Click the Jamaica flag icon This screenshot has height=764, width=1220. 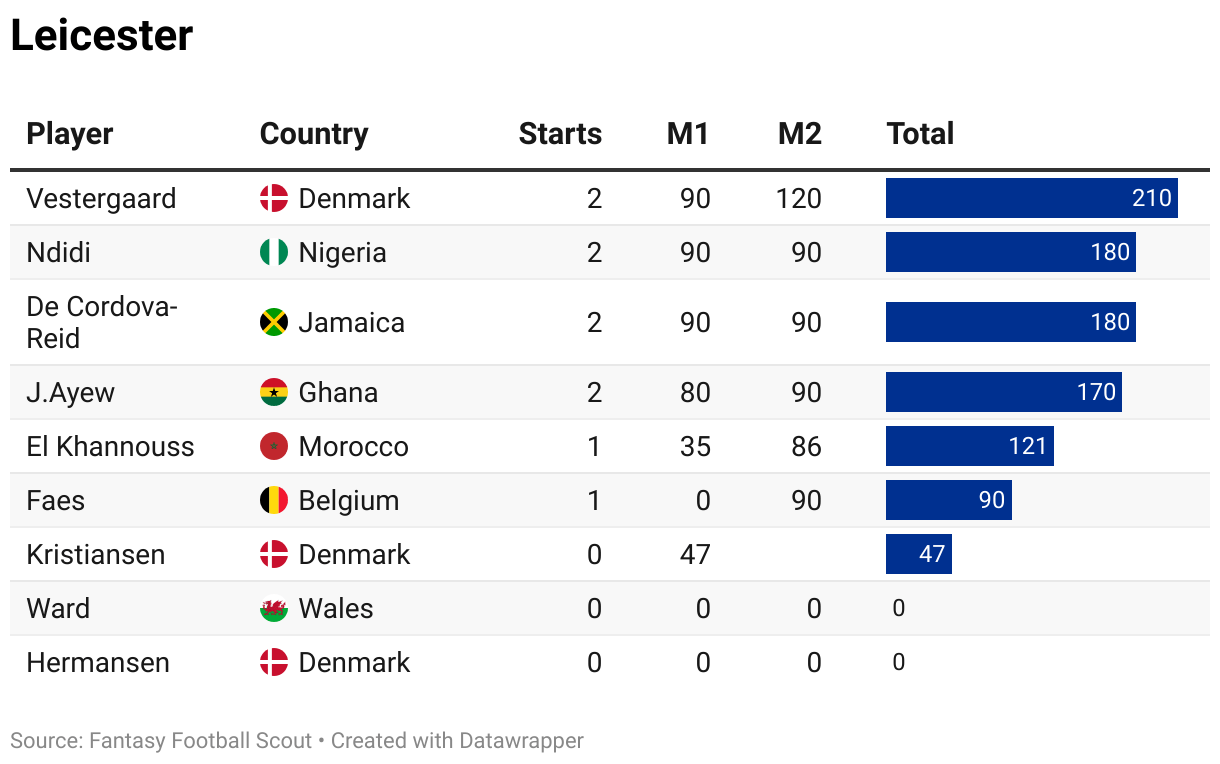point(274,322)
